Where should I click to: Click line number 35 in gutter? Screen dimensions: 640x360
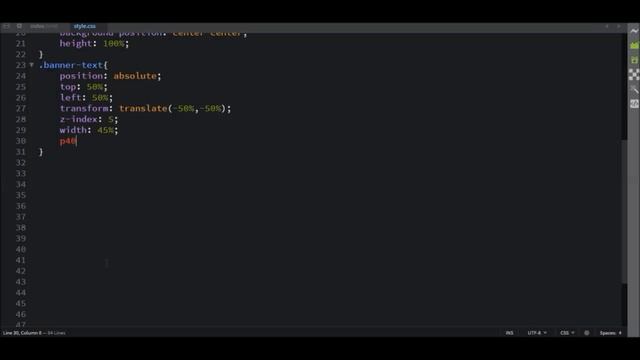click(20, 195)
